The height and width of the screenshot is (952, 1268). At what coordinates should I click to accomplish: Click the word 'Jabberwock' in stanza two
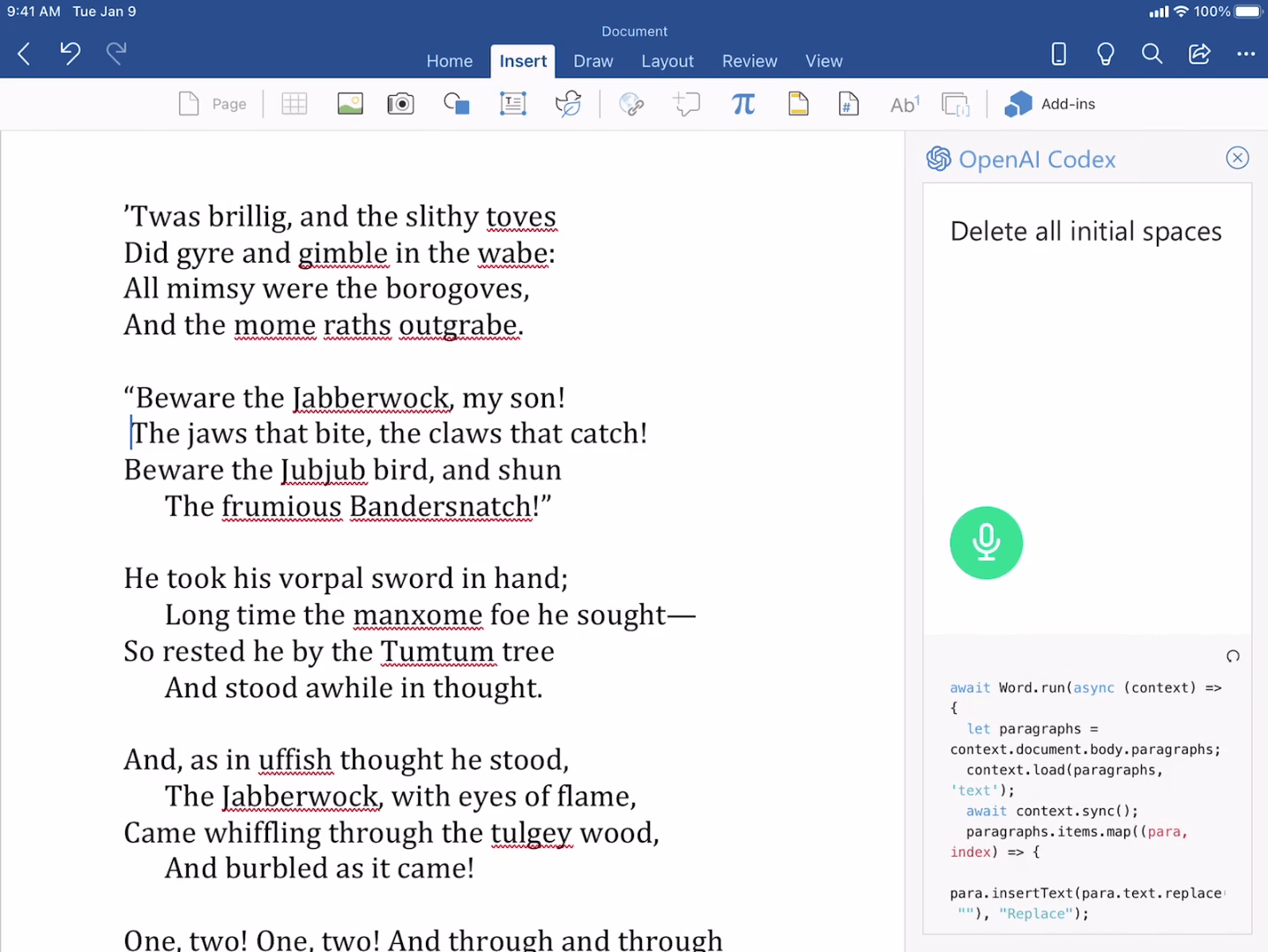click(x=371, y=398)
